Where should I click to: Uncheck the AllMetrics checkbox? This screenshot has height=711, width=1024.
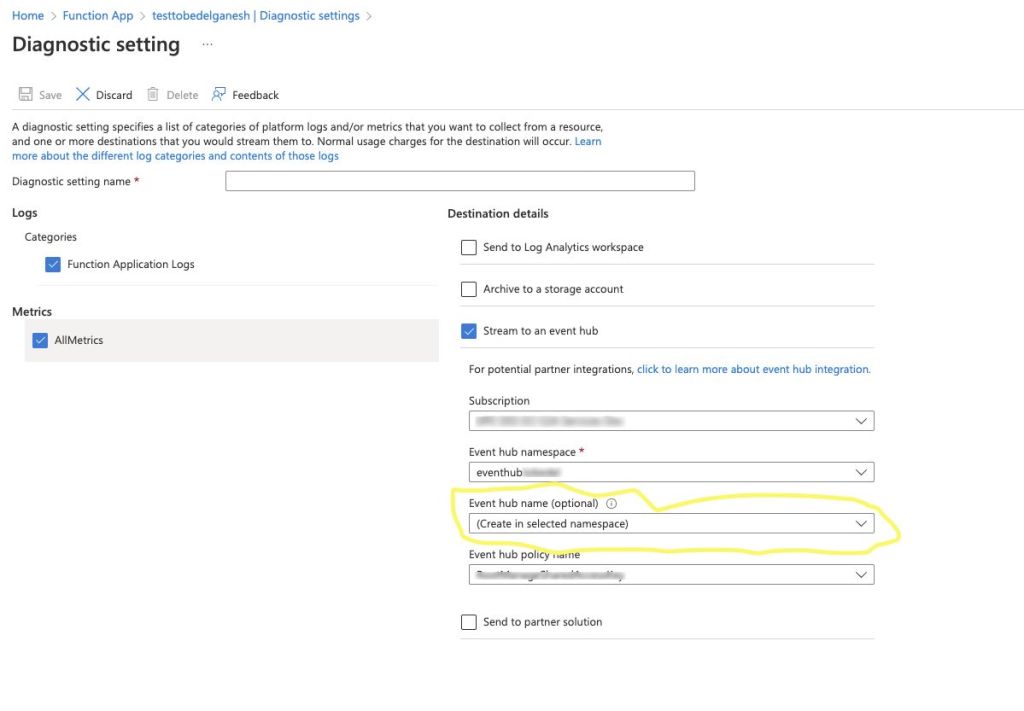pos(40,340)
